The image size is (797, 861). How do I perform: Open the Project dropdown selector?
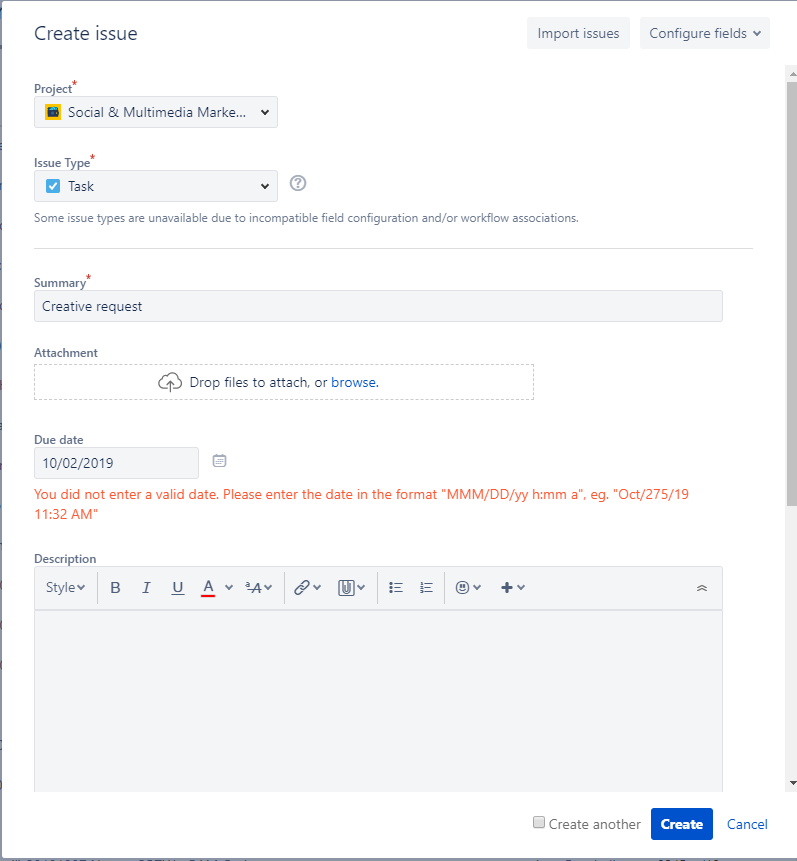(x=156, y=112)
